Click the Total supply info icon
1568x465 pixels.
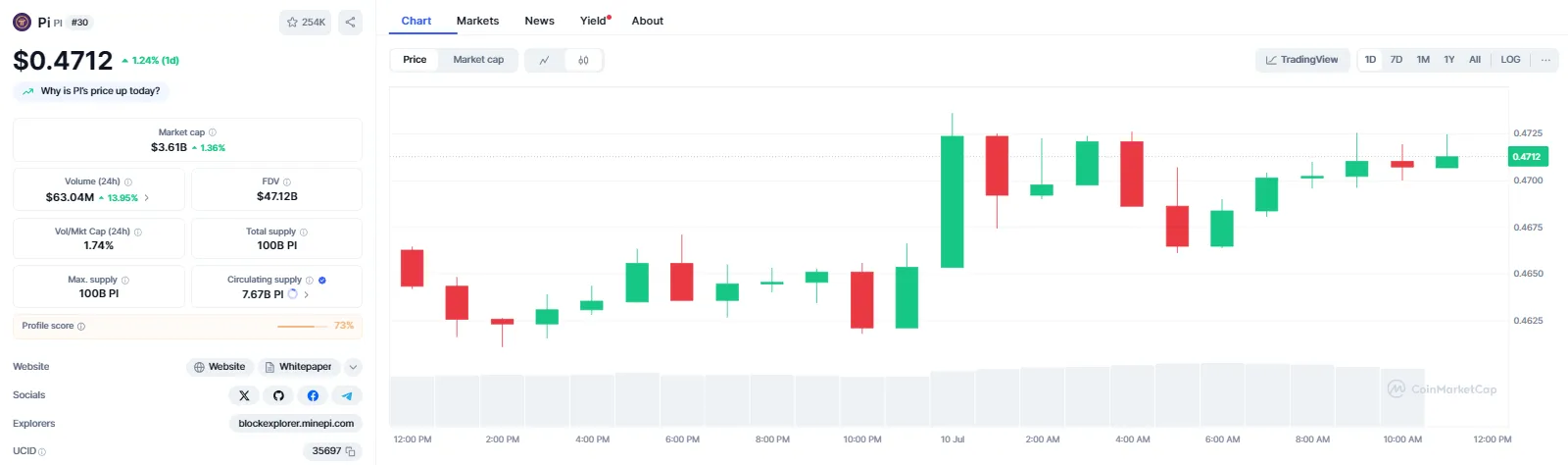point(304,232)
